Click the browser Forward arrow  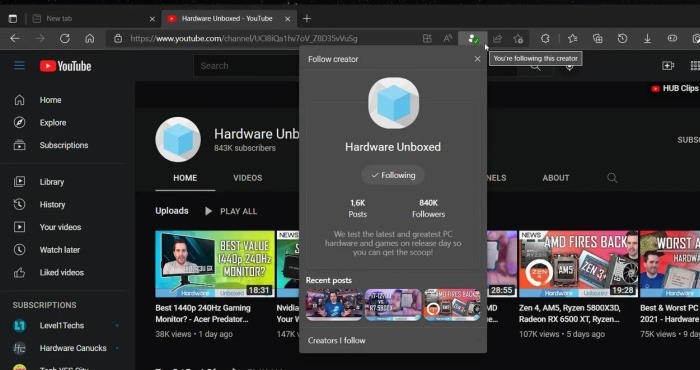tap(40, 39)
